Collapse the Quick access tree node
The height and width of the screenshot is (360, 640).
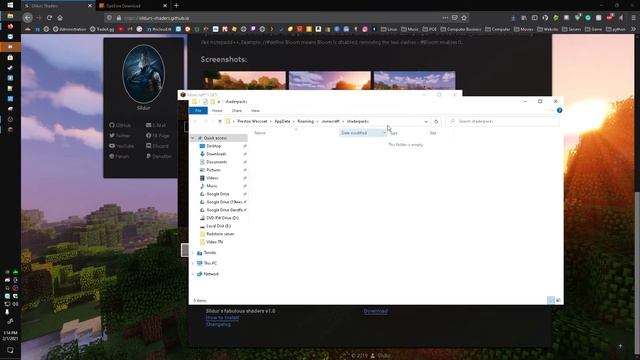193,138
